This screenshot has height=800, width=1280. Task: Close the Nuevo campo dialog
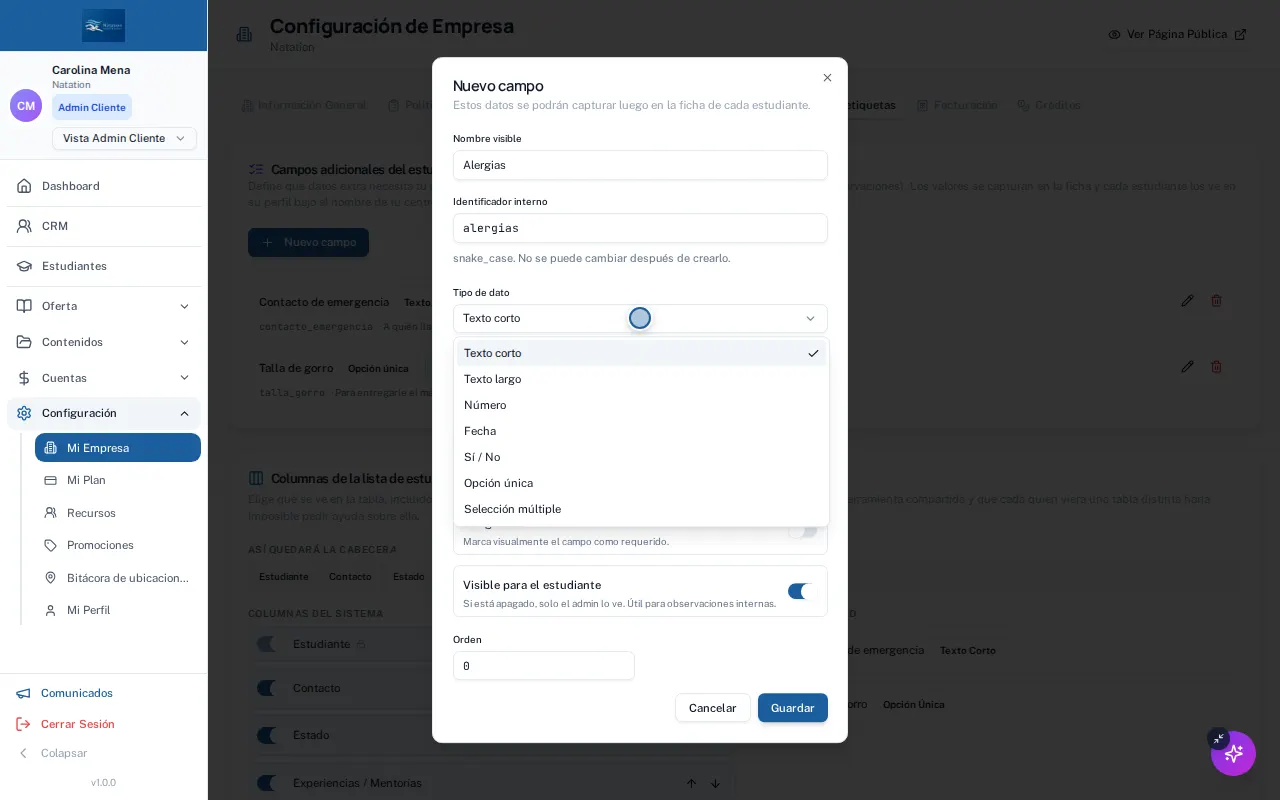(827, 78)
